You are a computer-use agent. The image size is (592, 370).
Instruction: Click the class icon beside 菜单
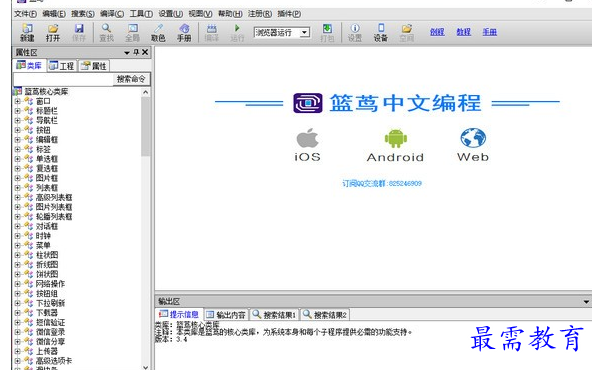pos(29,245)
